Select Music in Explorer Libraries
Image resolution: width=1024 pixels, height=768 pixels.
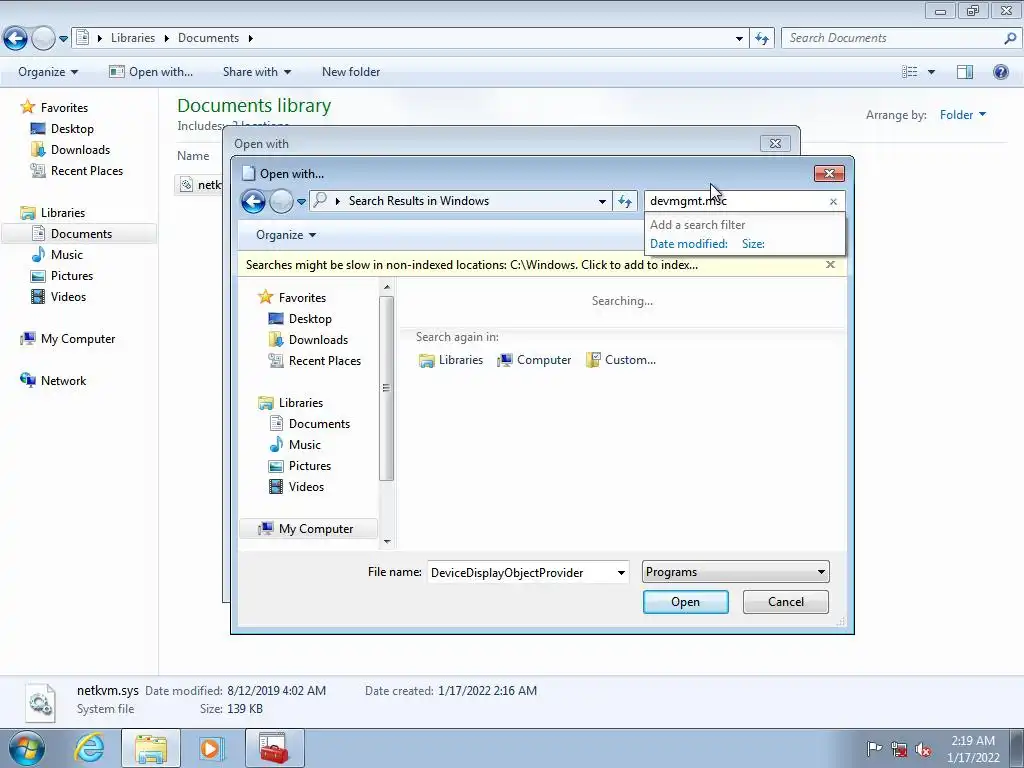tap(57, 255)
